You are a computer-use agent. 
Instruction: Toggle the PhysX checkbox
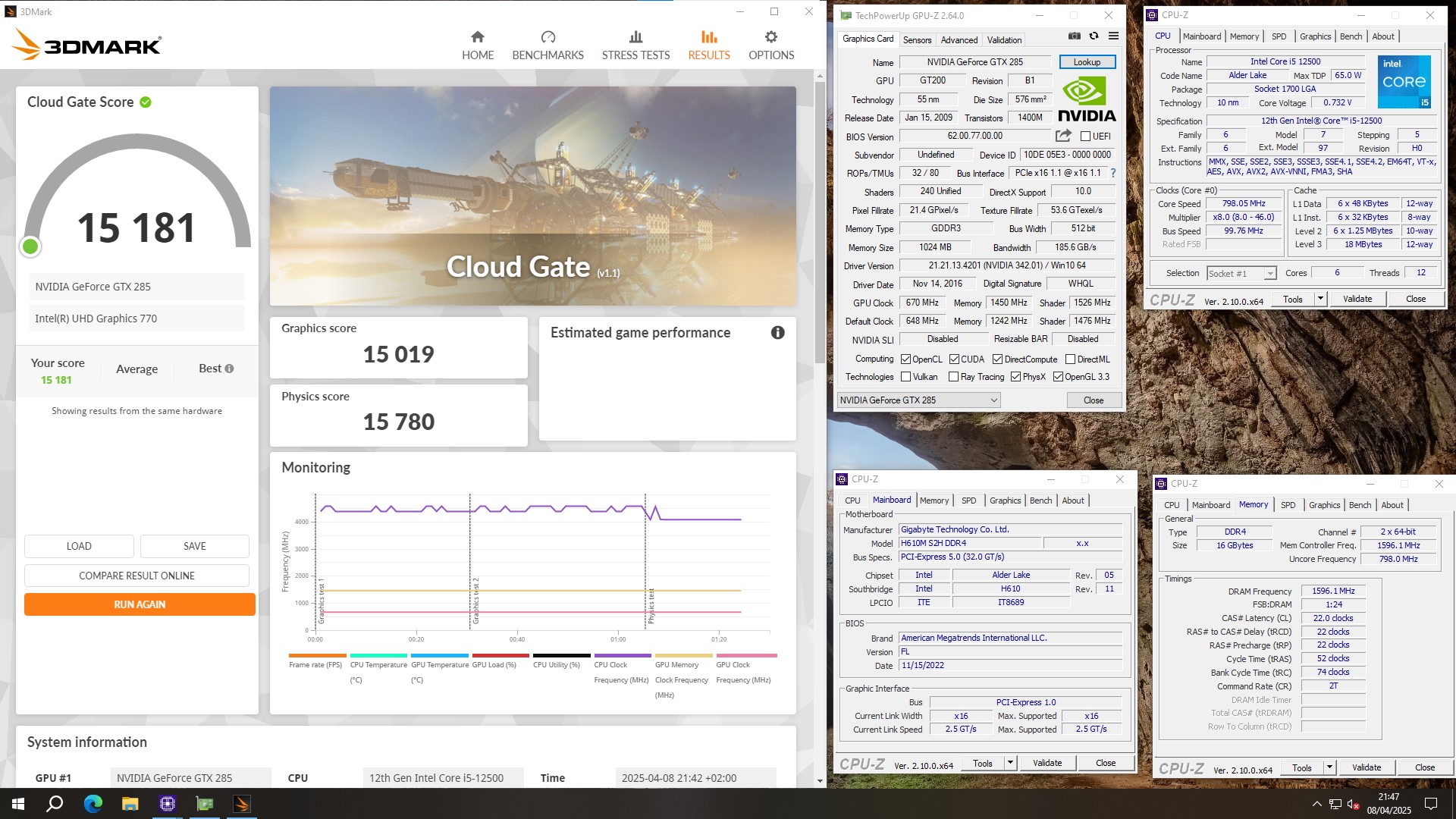click(x=1015, y=377)
